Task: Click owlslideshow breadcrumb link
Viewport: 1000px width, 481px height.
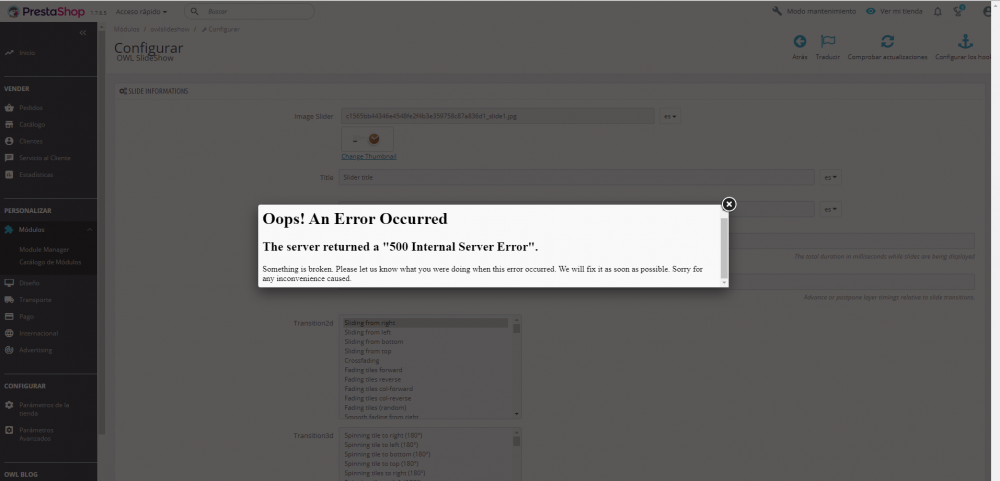Action: 170,29
